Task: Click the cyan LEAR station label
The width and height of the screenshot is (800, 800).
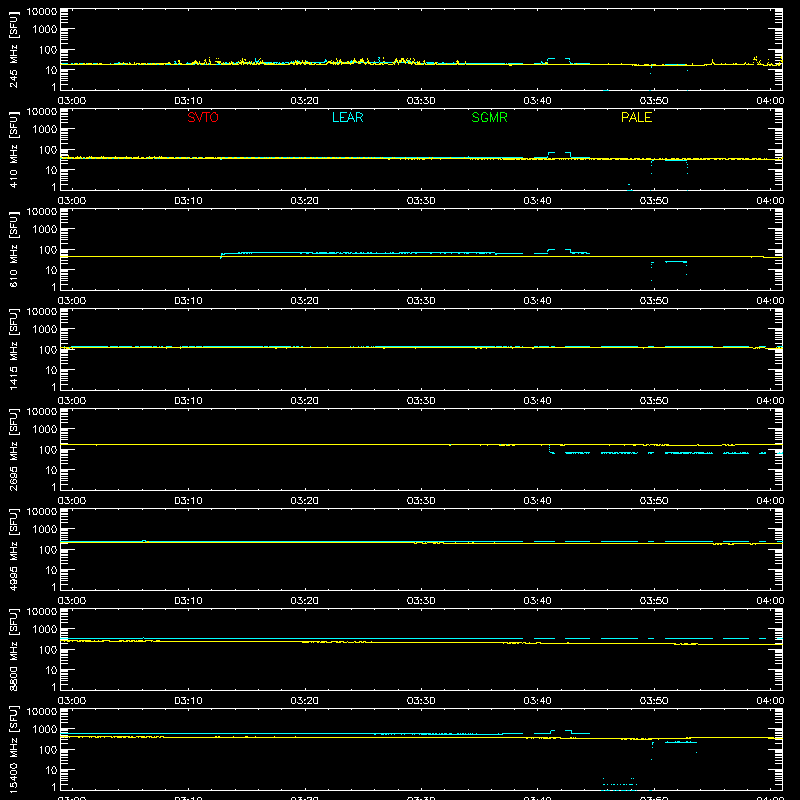Action: pyautogui.click(x=347, y=117)
